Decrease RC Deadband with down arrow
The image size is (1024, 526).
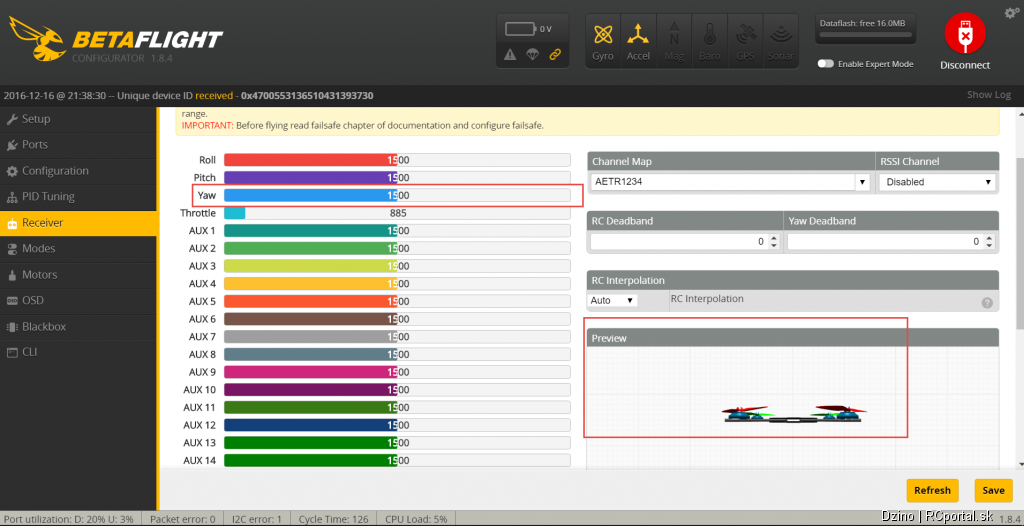774,246
